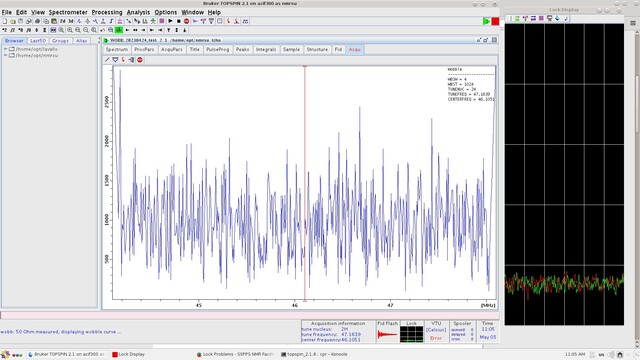Open the Last50 browser tab

pos(38,41)
